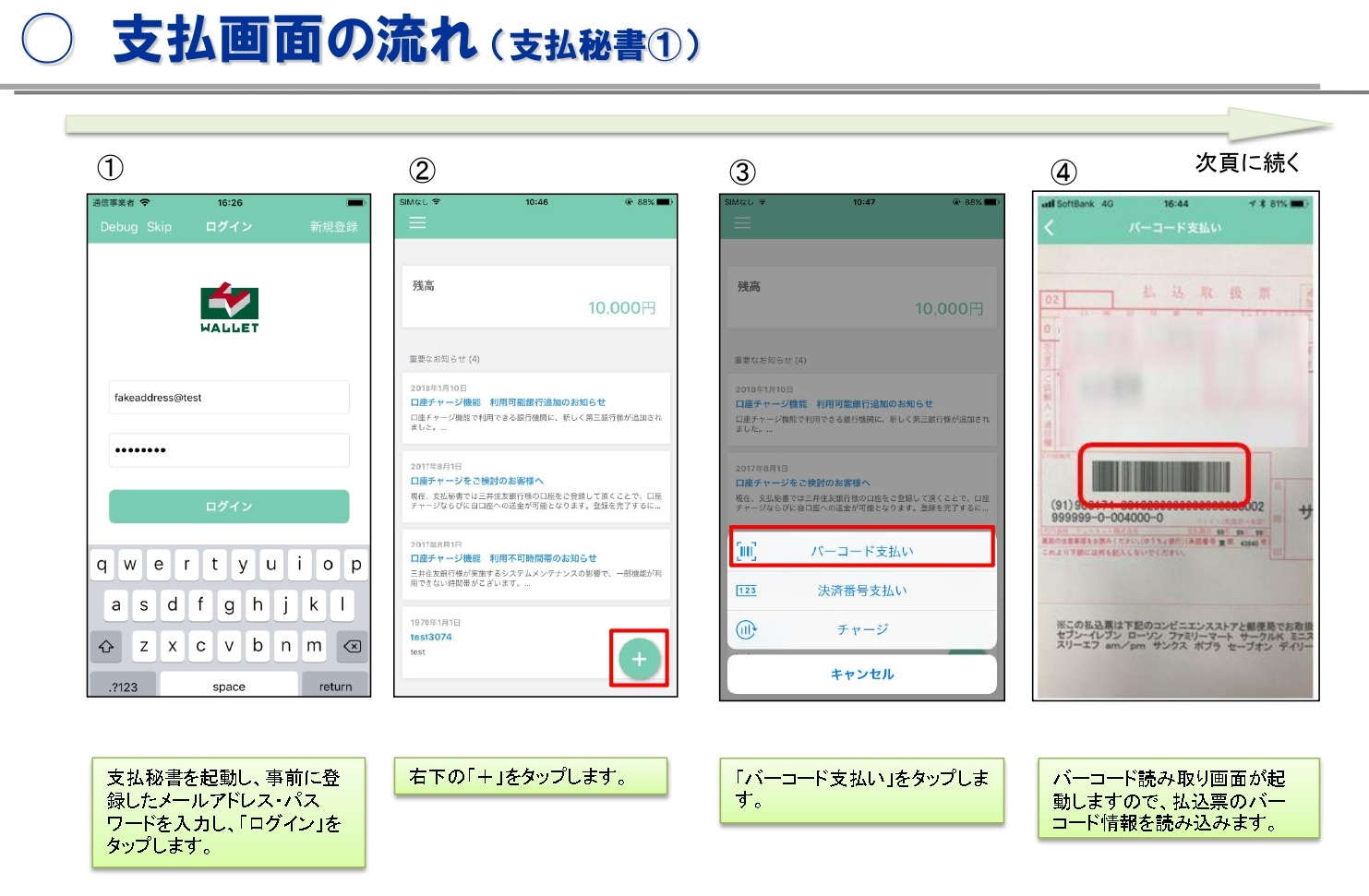
Task: Select 決済番号支払い option
Action: tap(861, 591)
